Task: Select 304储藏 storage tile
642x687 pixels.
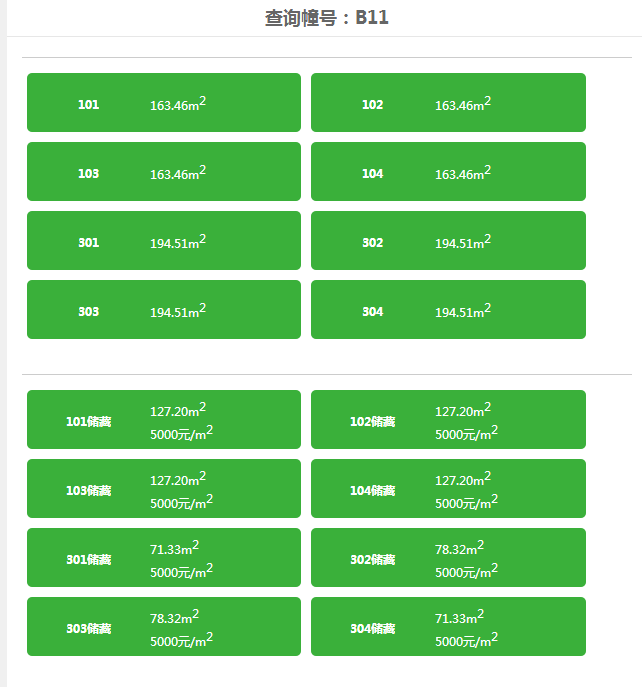Action: point(448,627)
